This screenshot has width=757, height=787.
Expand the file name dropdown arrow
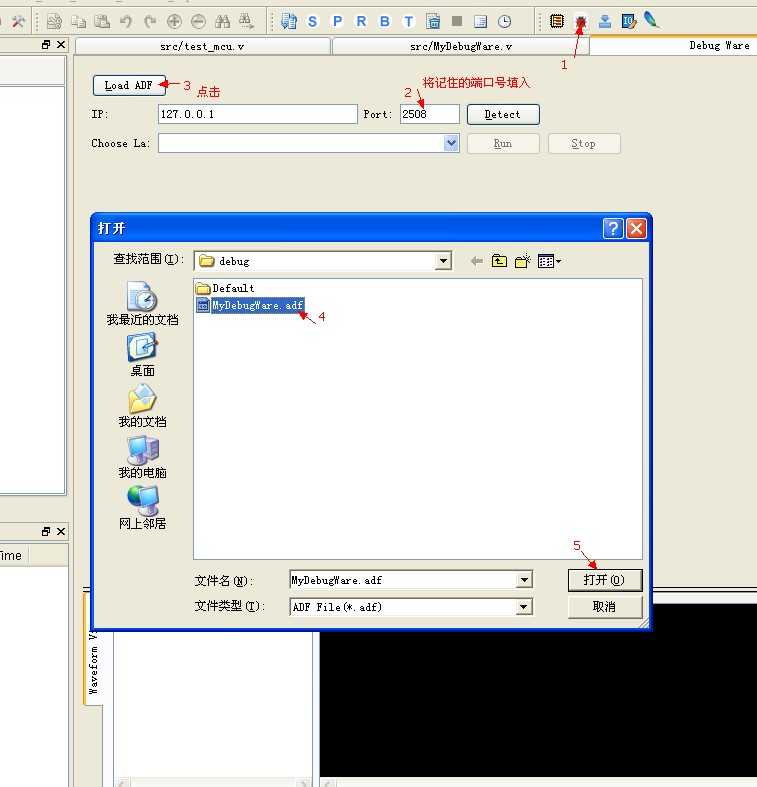pyautogui.click(x=524, y=580)
